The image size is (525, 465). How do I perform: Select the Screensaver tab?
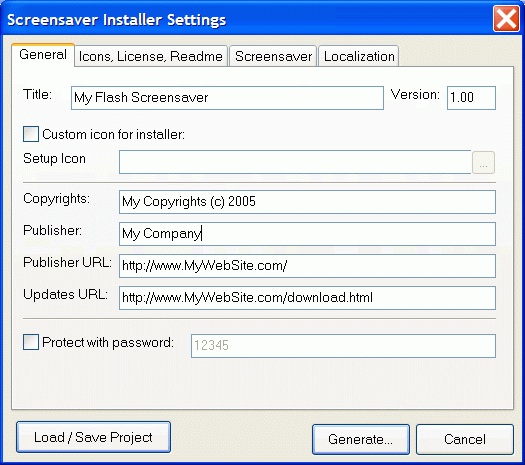pyautogui.click(x=273, y=56)
